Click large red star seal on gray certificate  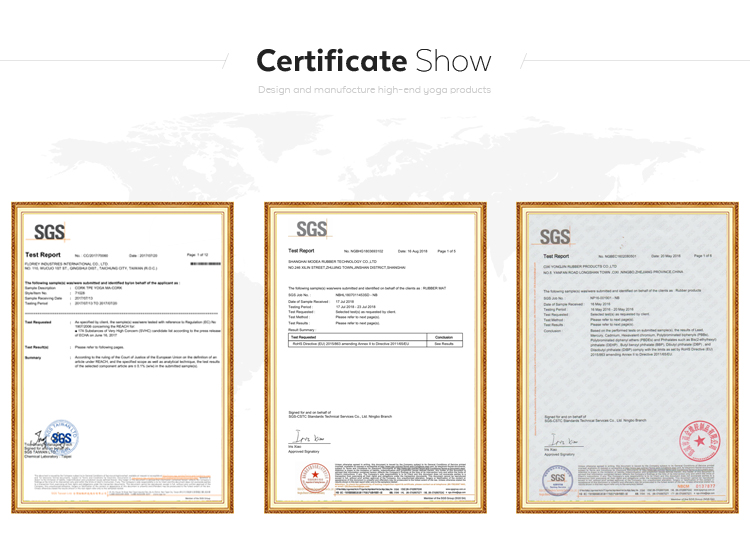700,441
